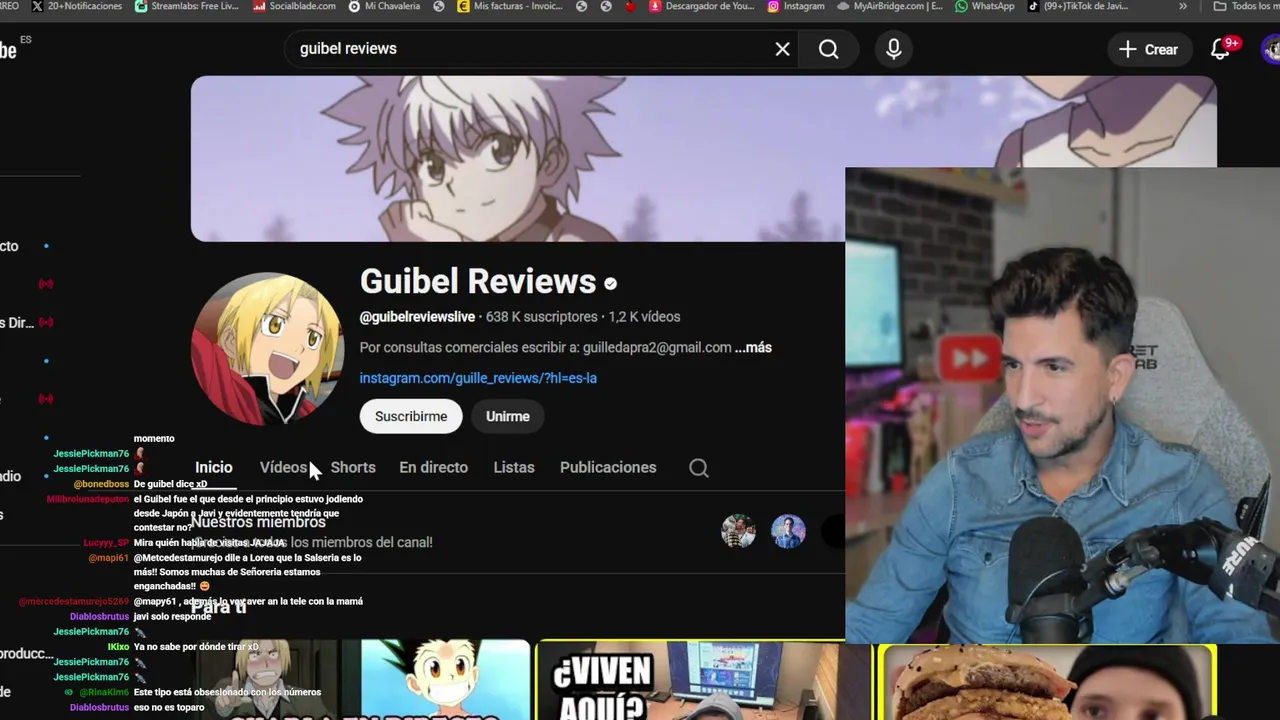This screenshot has height=720, width=1280.
Task: Click the second member avatar in blue
Action: 788,532
